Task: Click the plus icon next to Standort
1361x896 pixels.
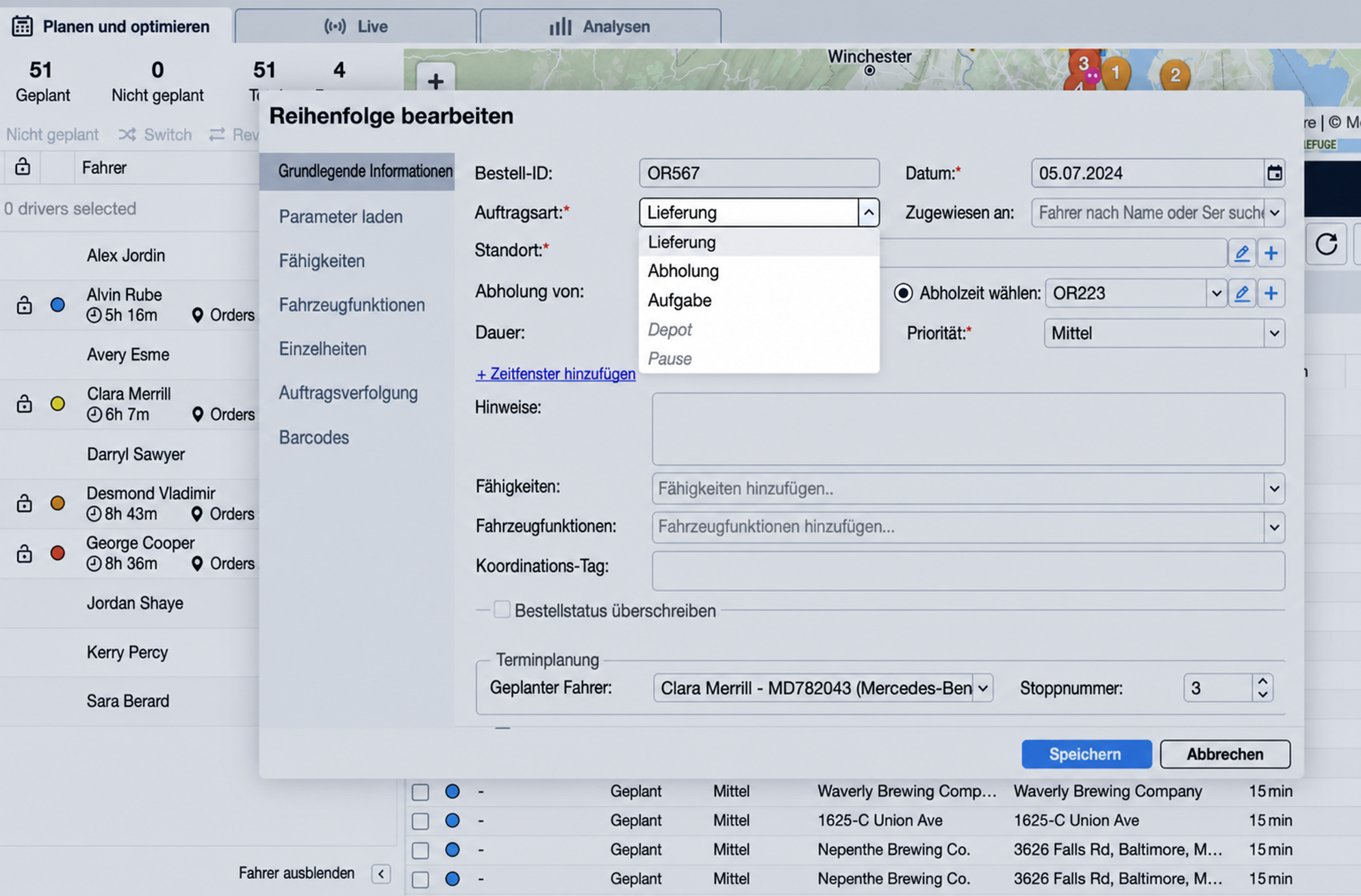Action: tap(1271, 253)
